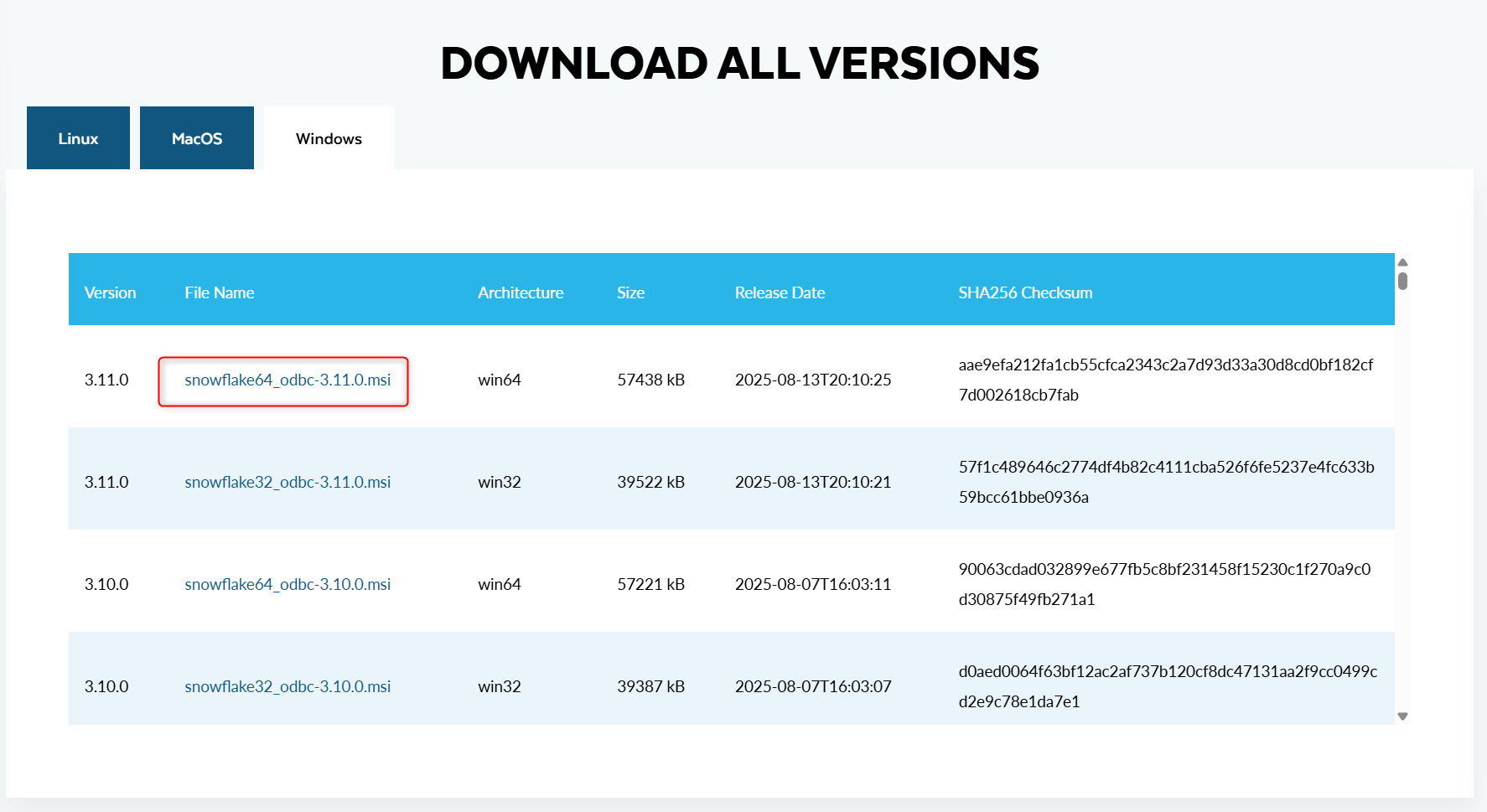The width and height of the screenshot is (1487, 812).
Task: Click the checksum starting with 57f1c489646c
Action: pyautogui.click(x=1166, y=482)
